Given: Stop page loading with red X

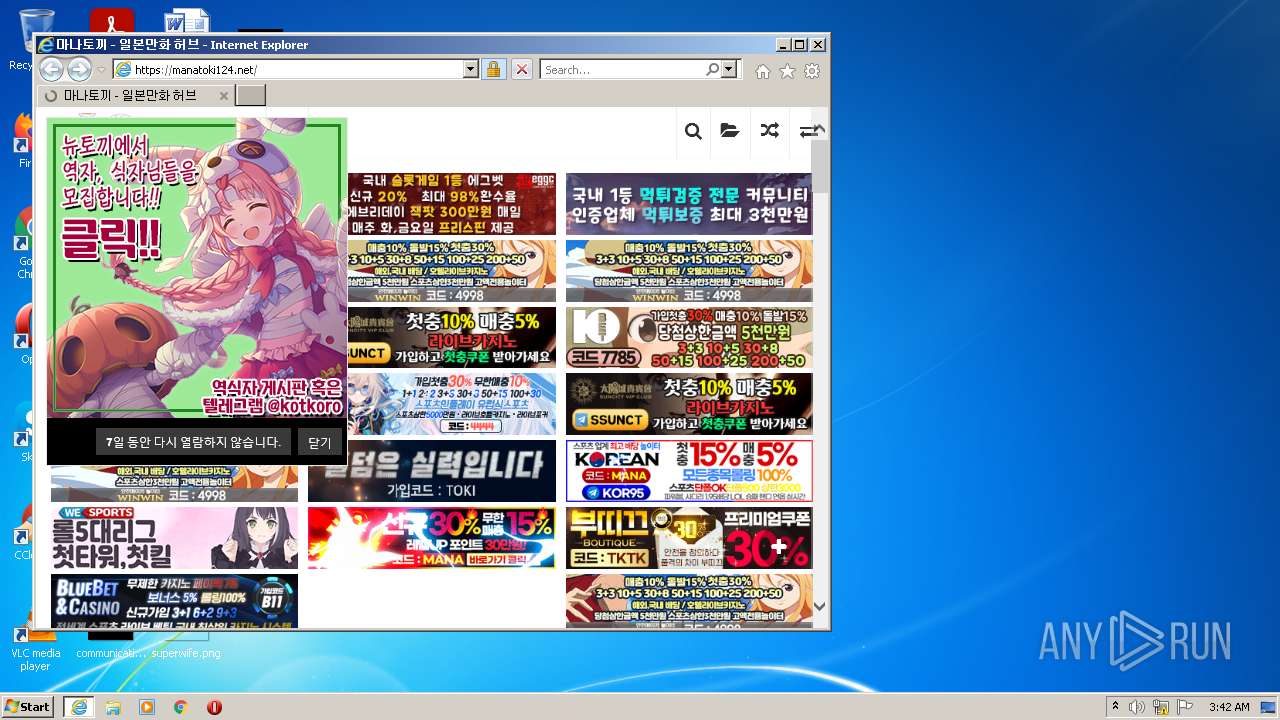Looking at the screenshot, I should tap(521, 70).
